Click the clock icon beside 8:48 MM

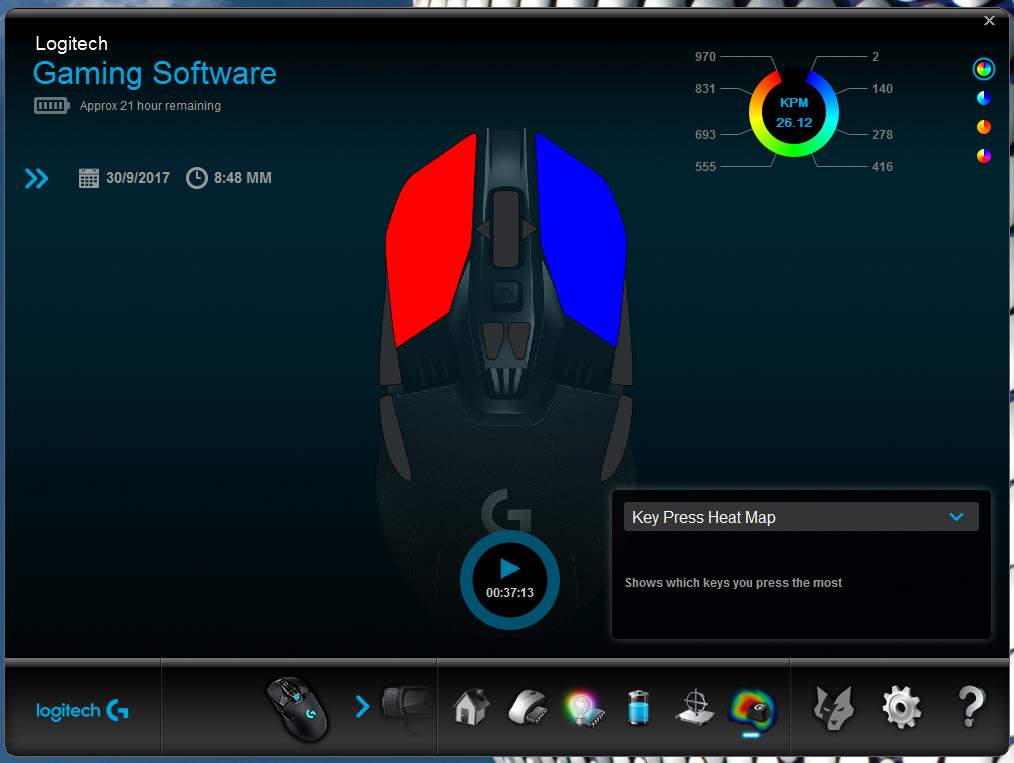tap(197, 178)
